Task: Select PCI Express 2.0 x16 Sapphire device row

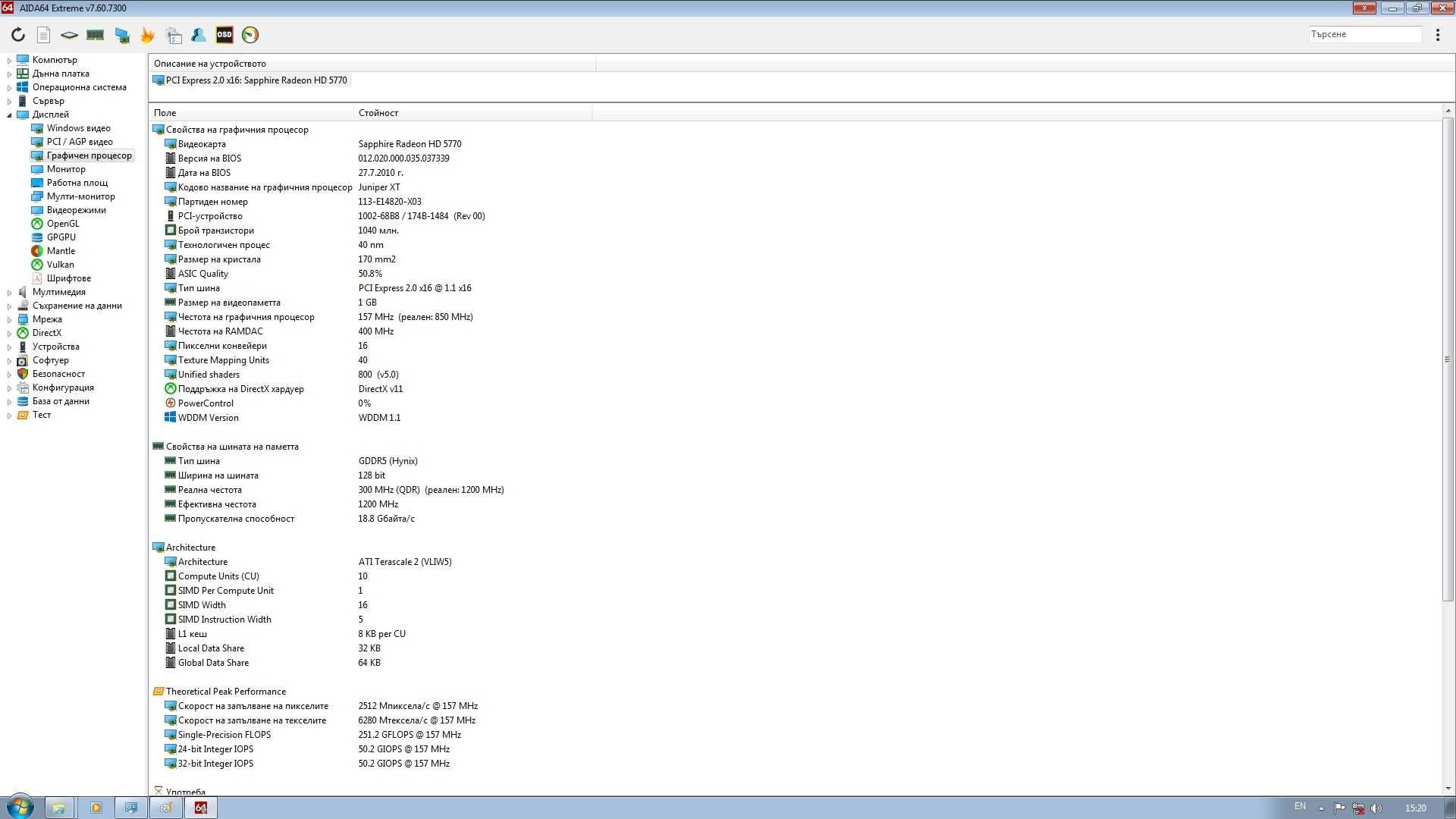Action: (250, 80)
